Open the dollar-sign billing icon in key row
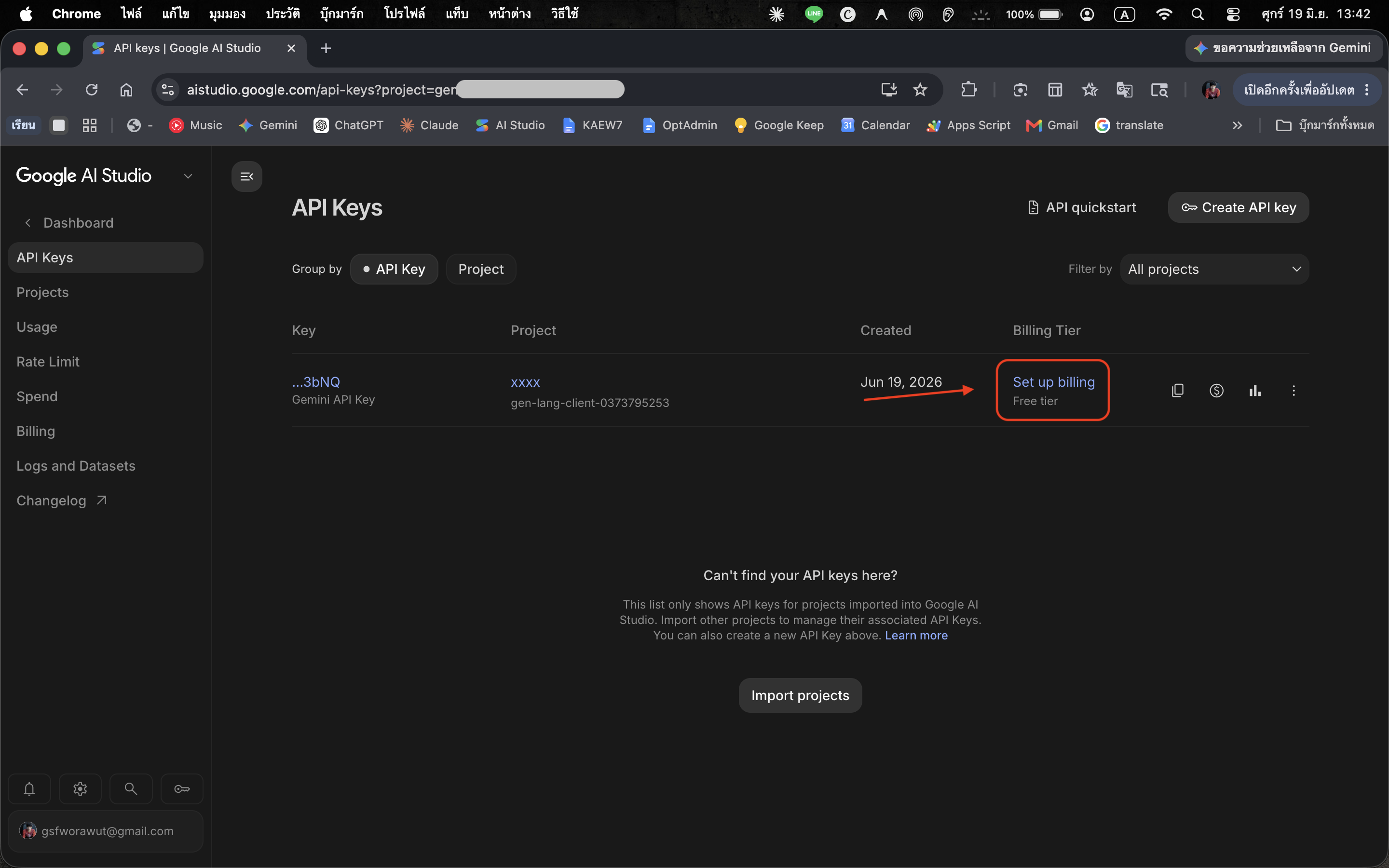The width and height of the screenshot is (1389, 868). click(1216, 391)
